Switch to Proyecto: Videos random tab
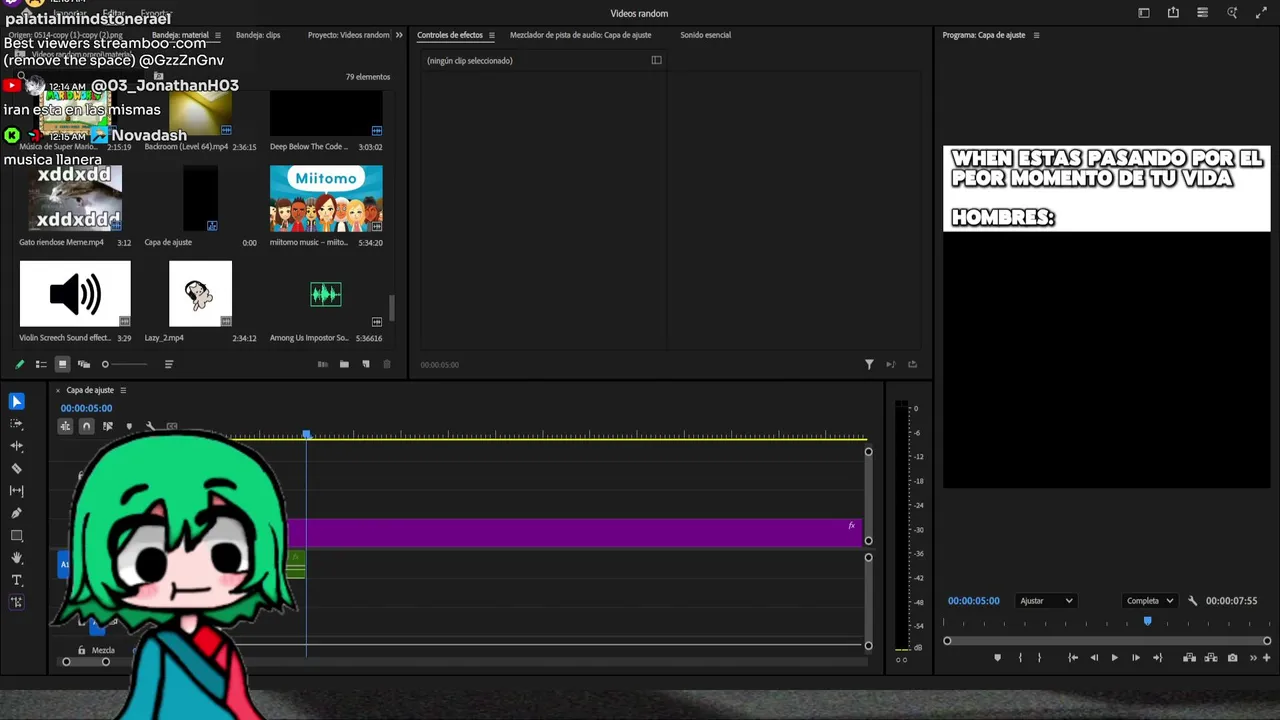The image size is (1280, 720). click(348, 35)
